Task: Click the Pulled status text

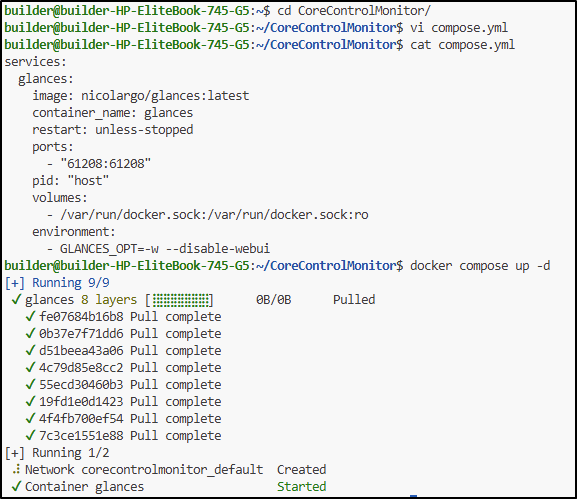Action: tap(354, 300)
